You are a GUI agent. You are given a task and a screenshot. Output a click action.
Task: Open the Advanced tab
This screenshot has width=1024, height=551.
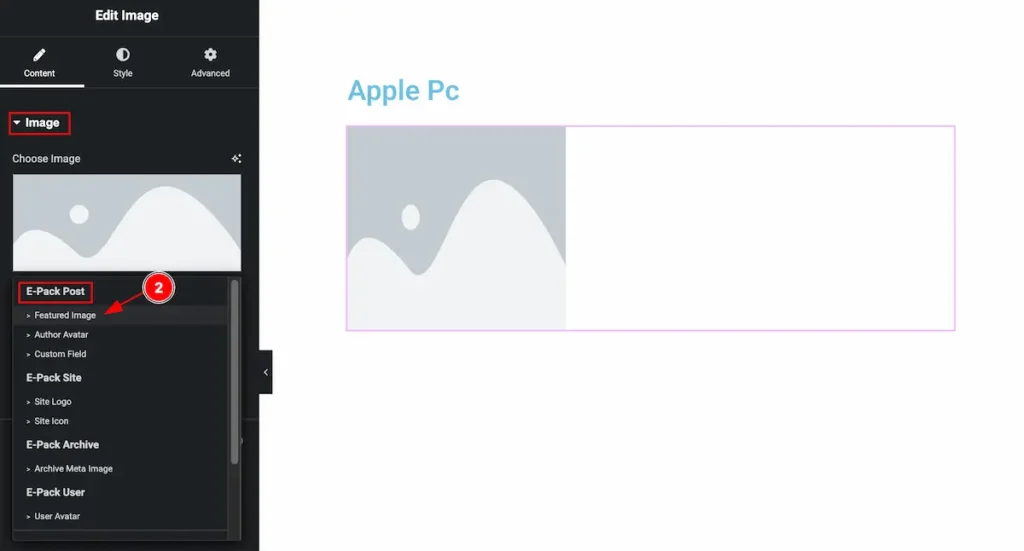point(210,63)
